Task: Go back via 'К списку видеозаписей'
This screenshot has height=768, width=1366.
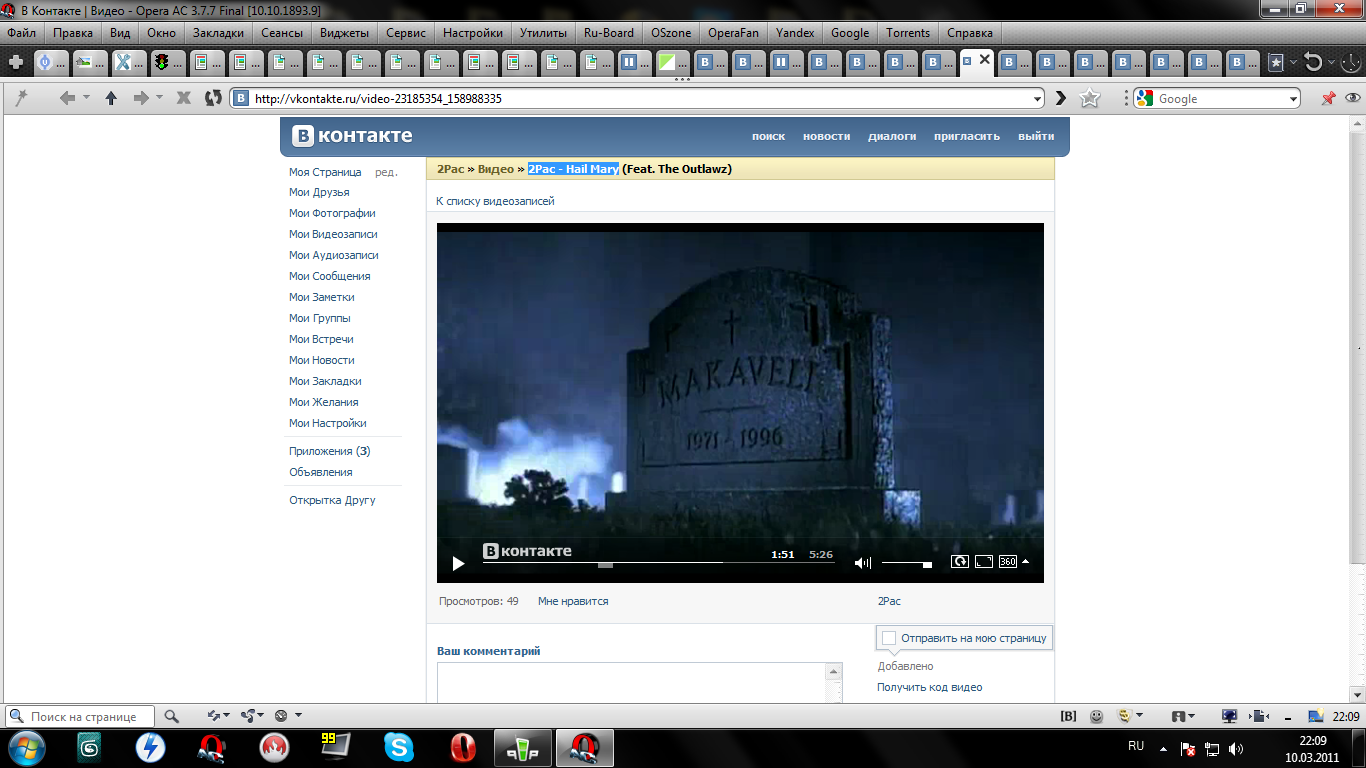Action: [495, 201]
